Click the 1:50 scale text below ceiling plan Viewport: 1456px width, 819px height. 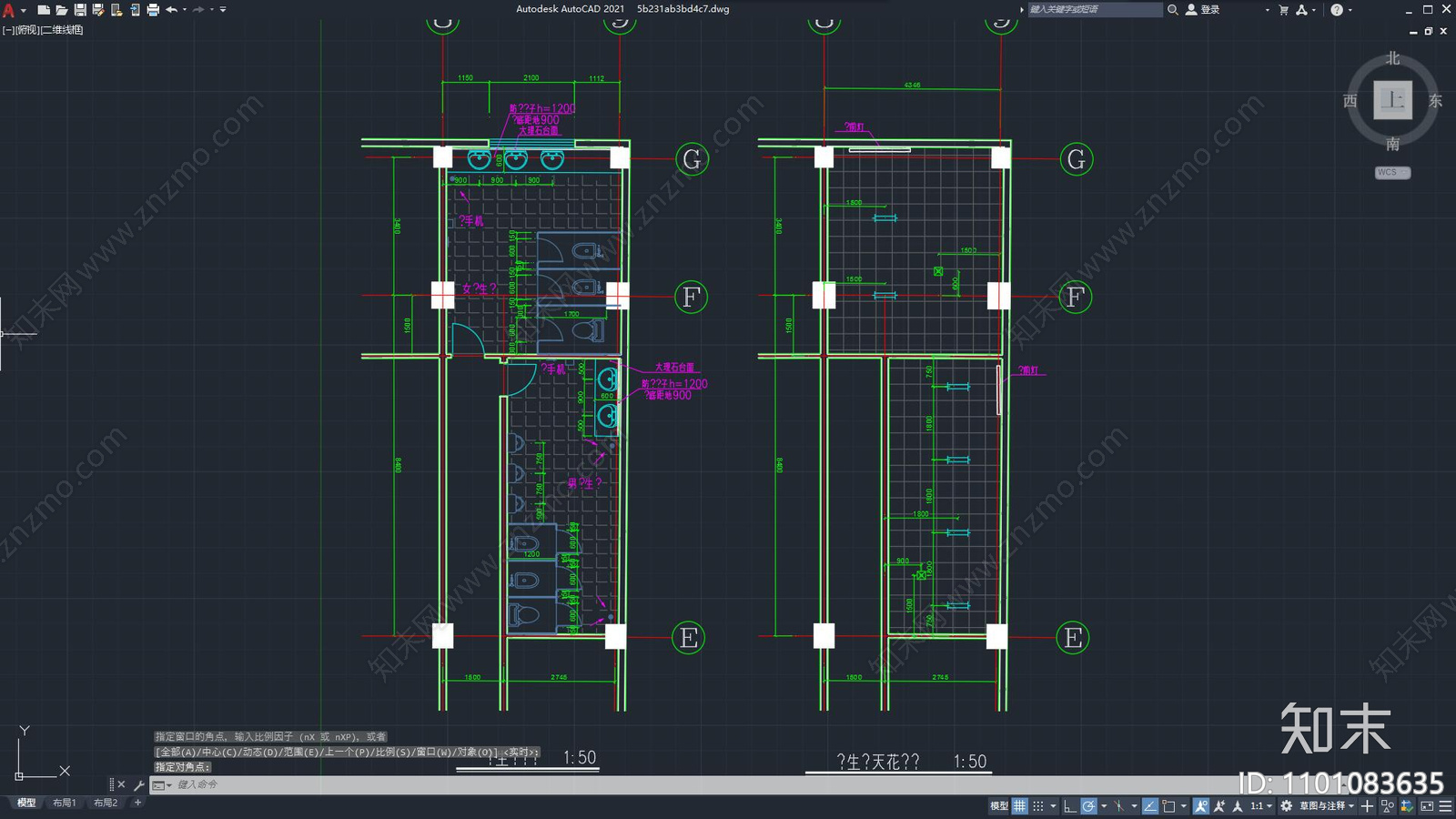pos(970,762)
